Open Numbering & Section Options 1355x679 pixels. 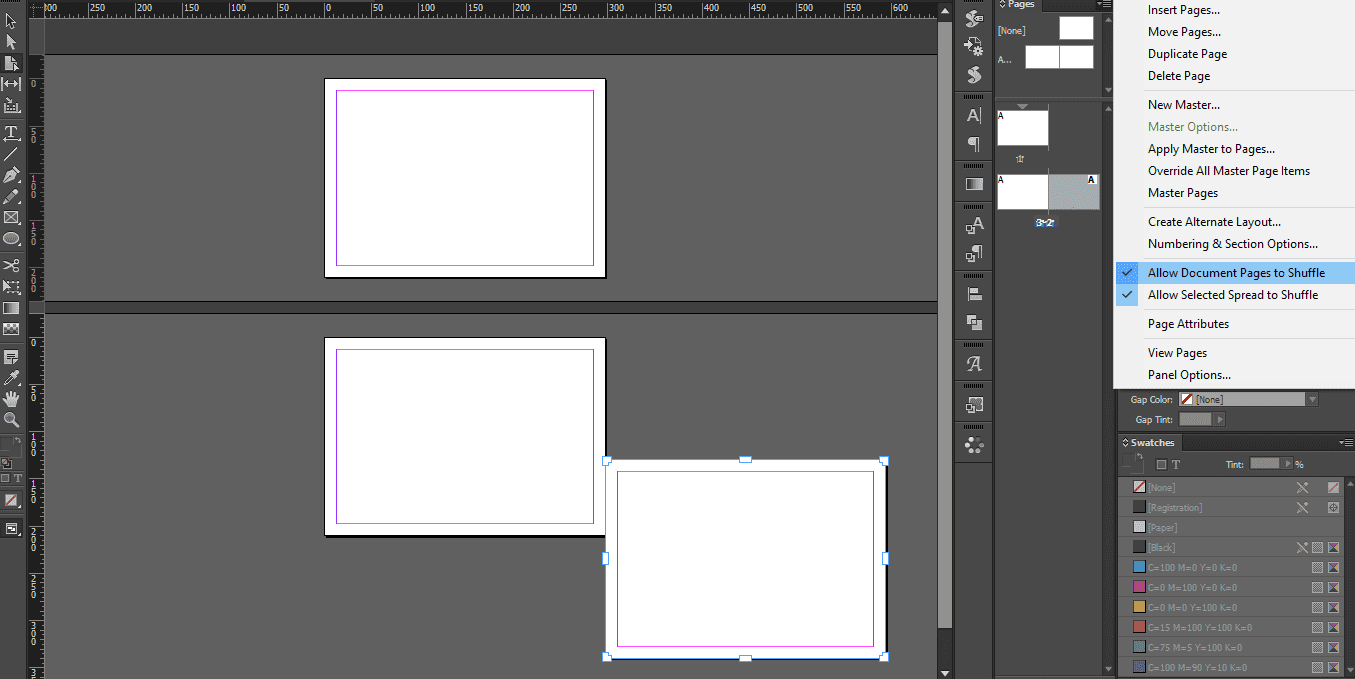pyautogui.click(x=1234, y=244)
